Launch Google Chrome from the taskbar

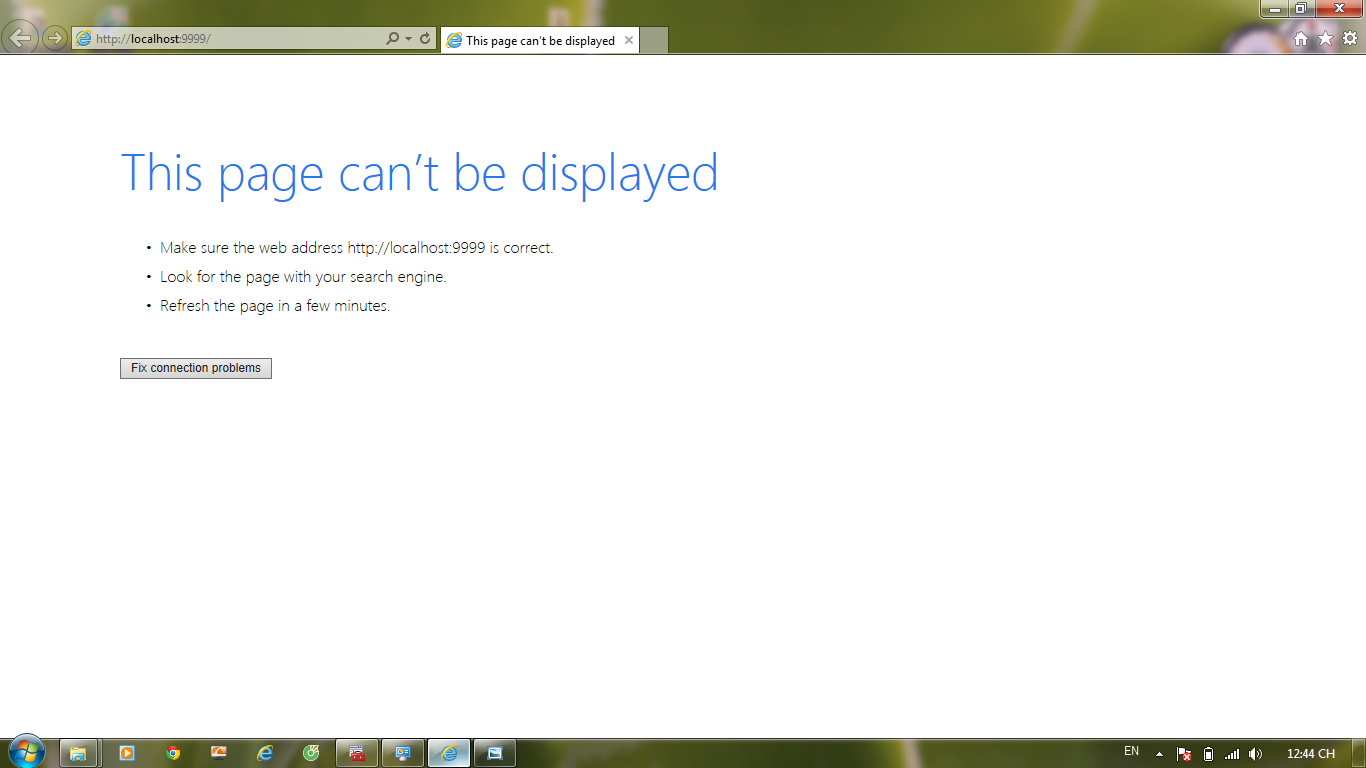pos(173,753)
